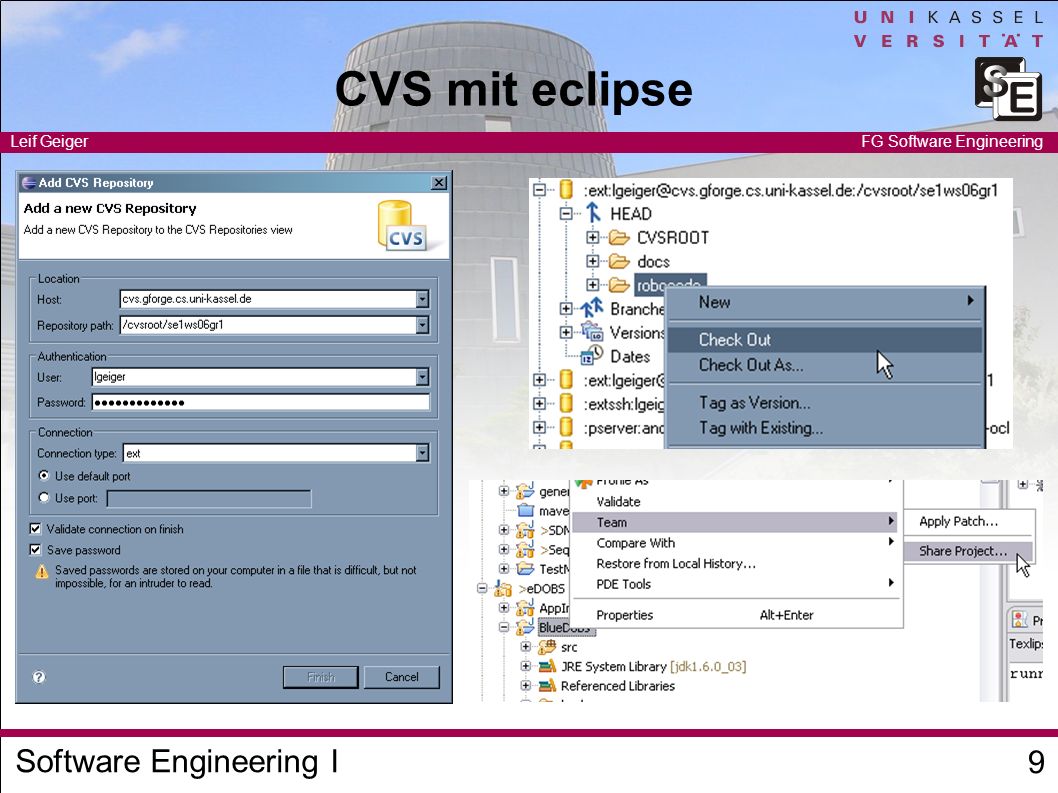Choose Tag with Existing... menu entry
1058x793 pixels.
click(x=825, y=428)
